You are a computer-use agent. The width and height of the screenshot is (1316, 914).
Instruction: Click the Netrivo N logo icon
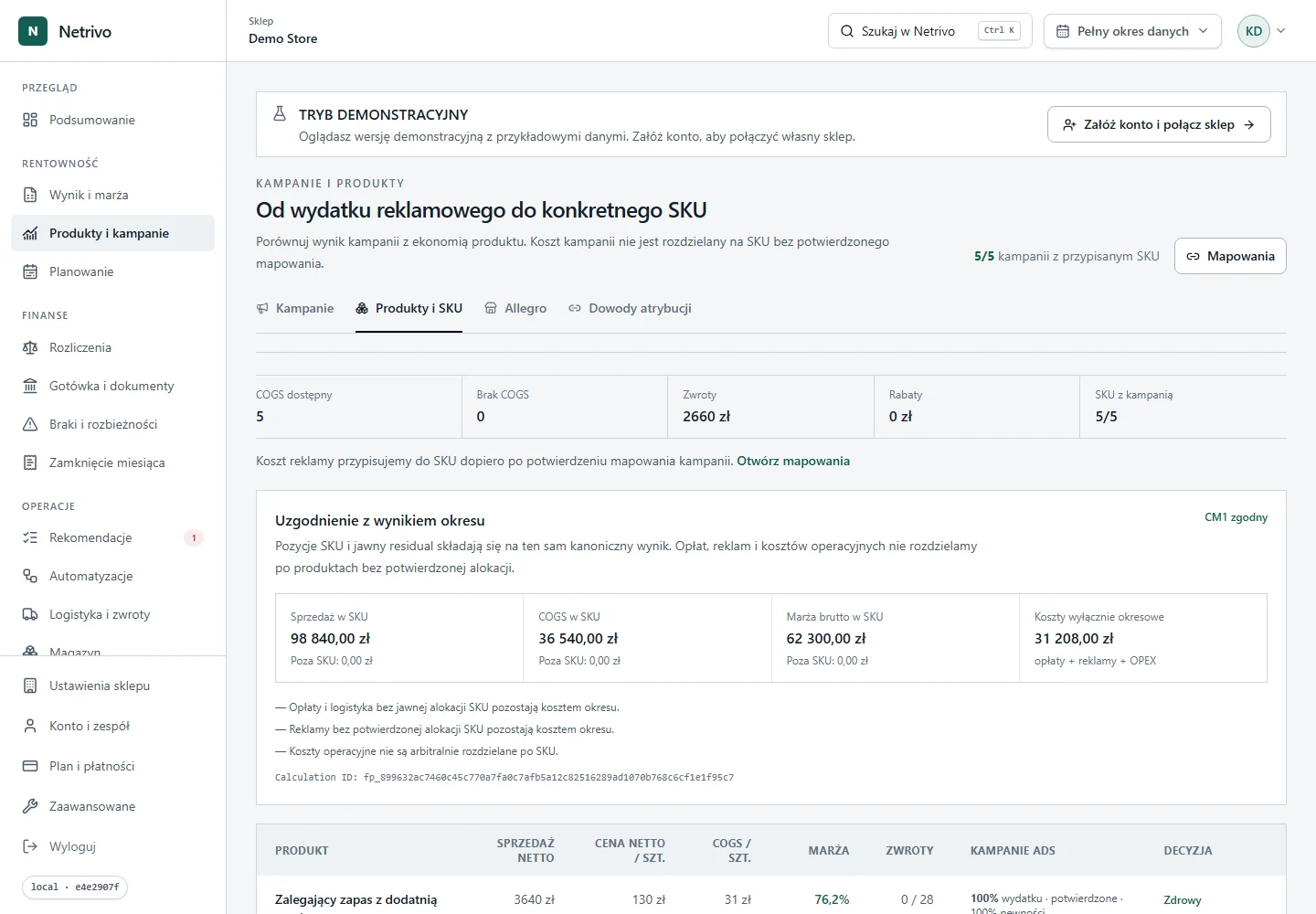[33, 31]
